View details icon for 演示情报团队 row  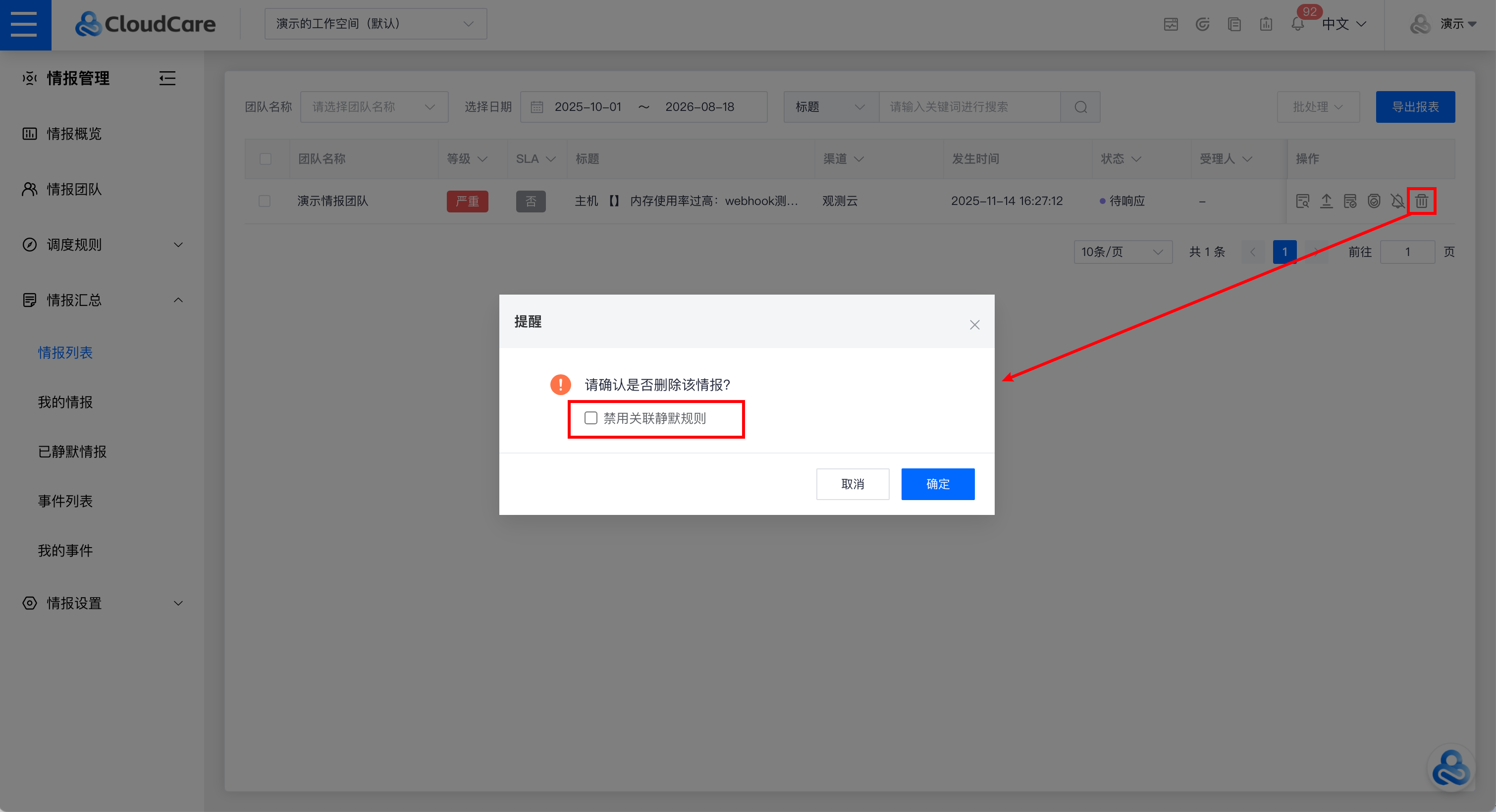tap(1303, 202)
